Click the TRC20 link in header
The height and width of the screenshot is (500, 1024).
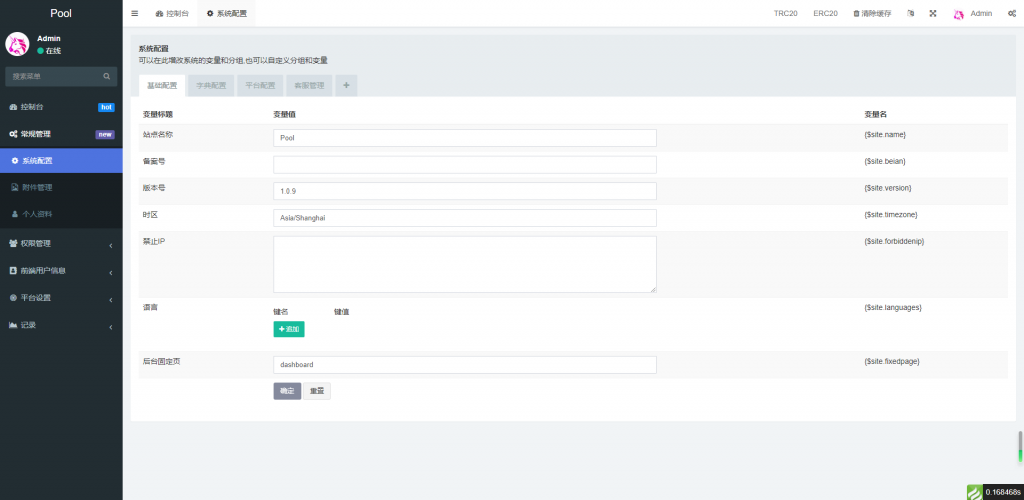(x=786, y=13)
